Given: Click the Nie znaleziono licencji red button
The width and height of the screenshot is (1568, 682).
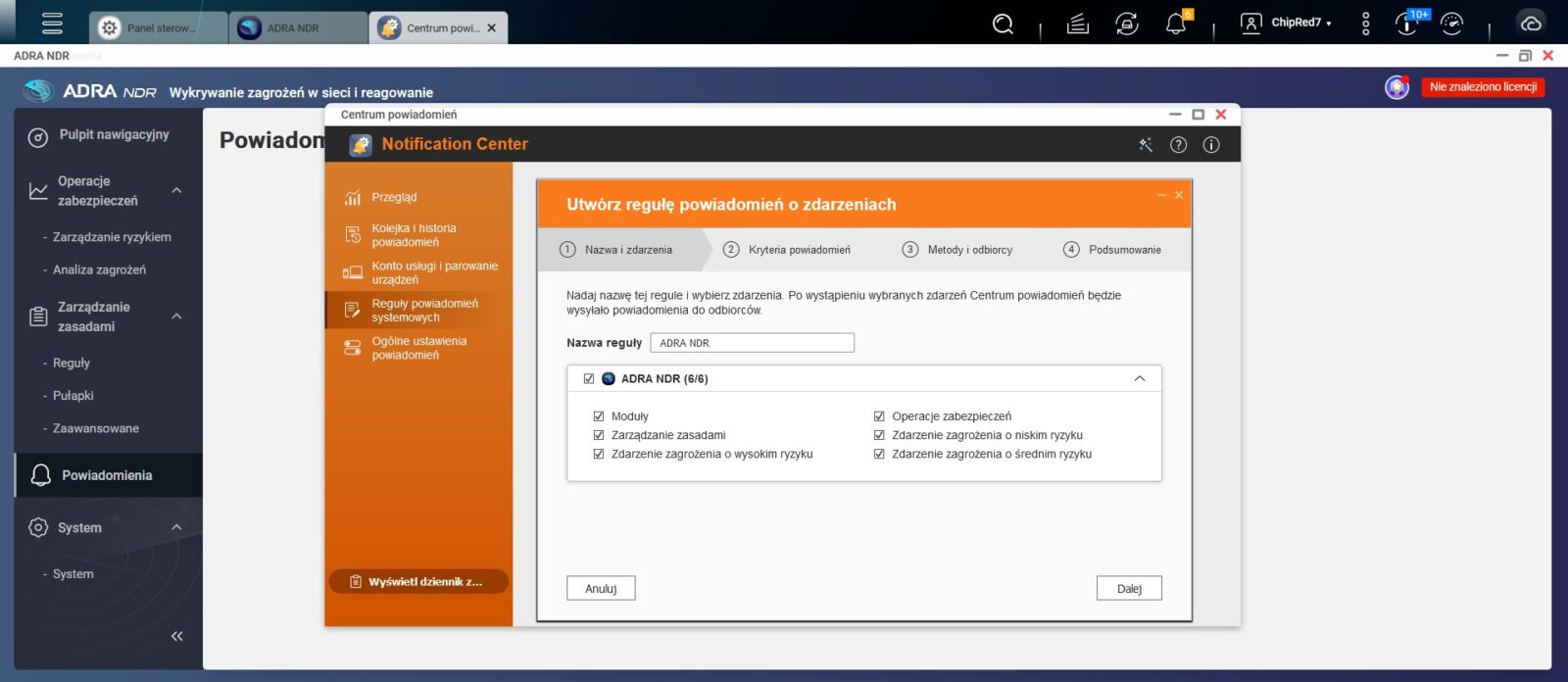Looking at the screenshot, I should click(x=1483, y=87).
